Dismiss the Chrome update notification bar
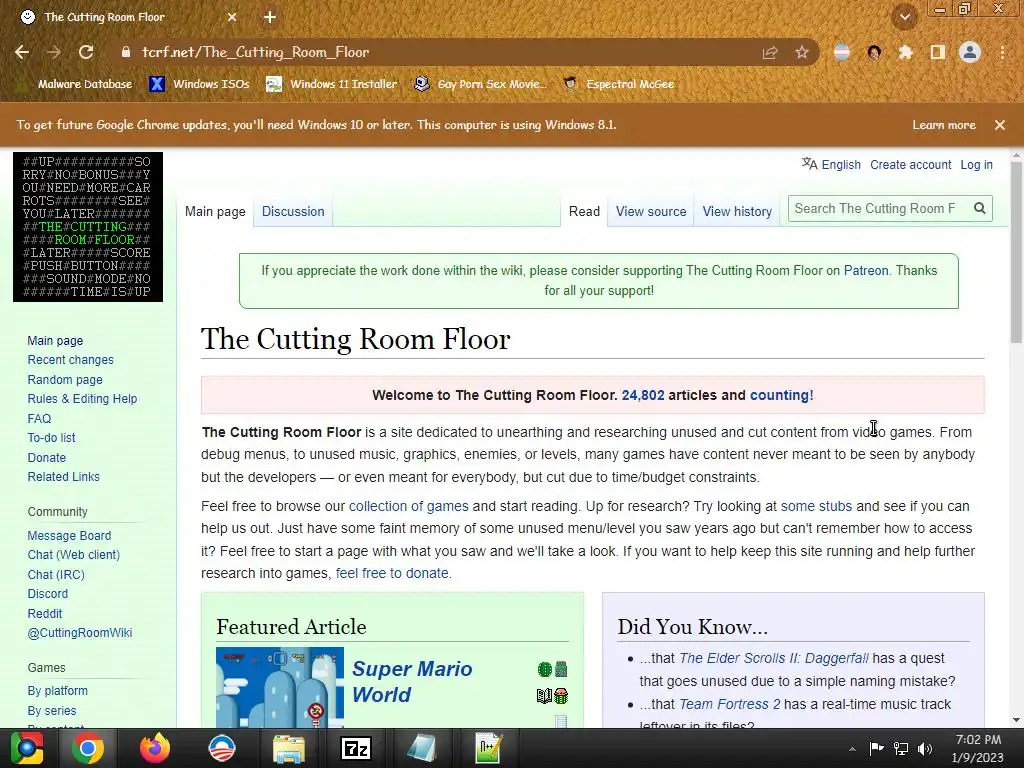This screenshot has width=1024, height=768. click(x=1000, y=125)
